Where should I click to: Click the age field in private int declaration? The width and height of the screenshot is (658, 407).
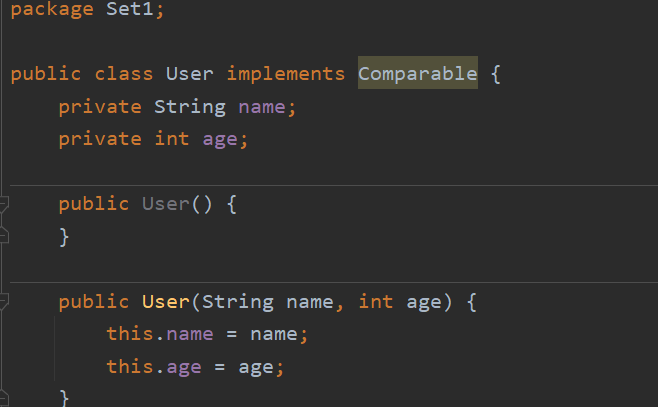click(220, 140)
